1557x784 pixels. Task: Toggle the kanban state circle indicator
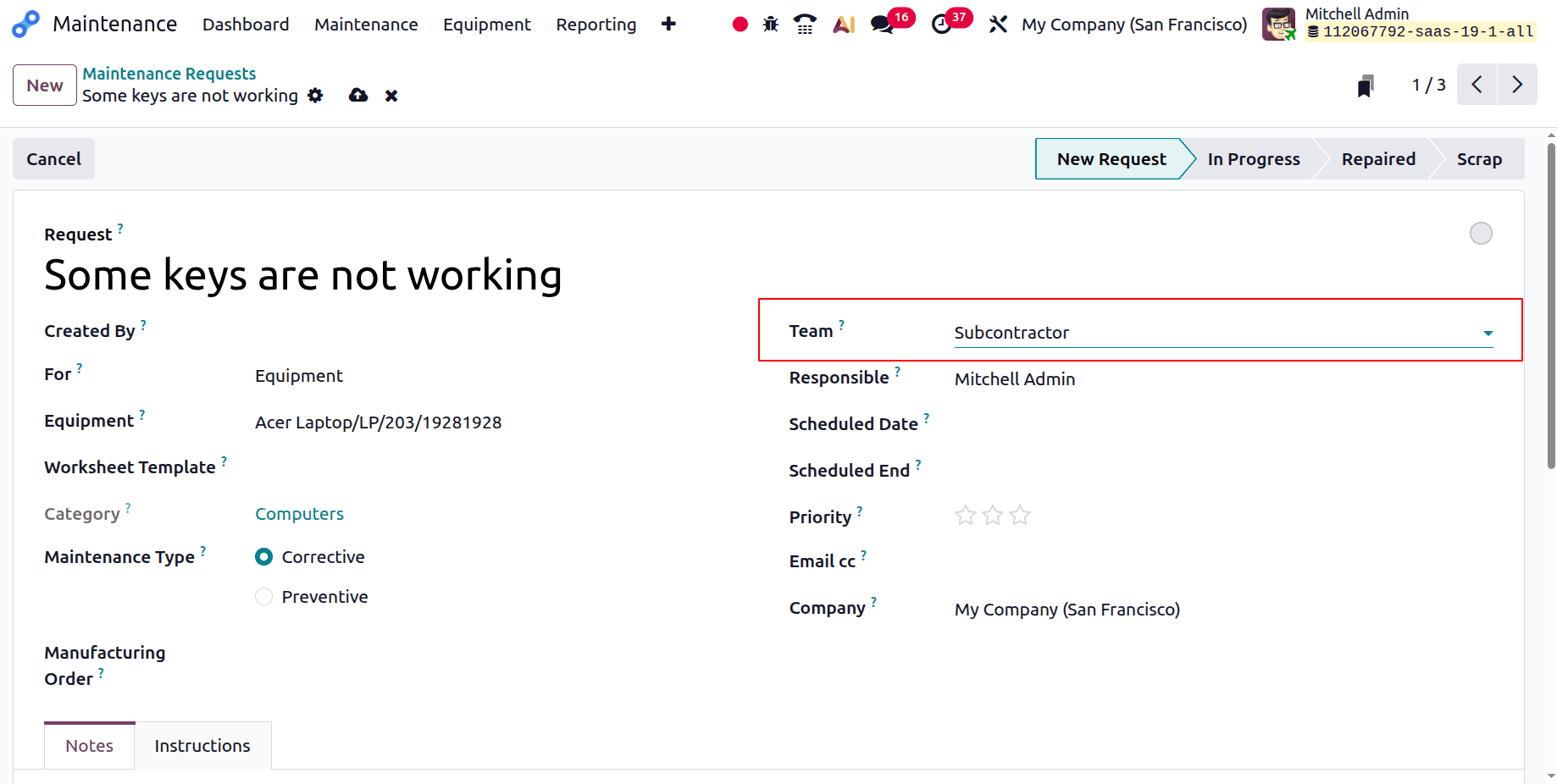[1481, 233]
